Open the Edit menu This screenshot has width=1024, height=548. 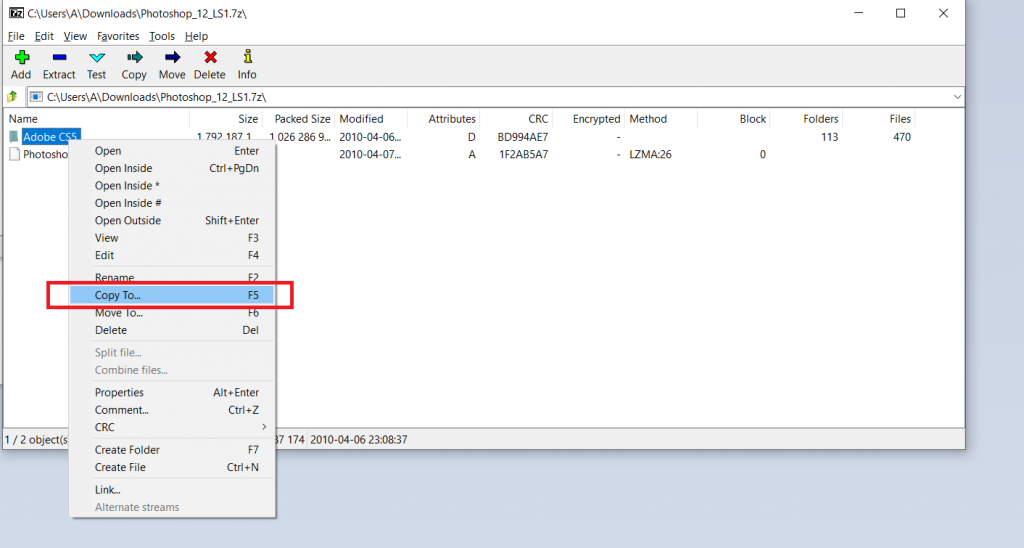(44, 36)
